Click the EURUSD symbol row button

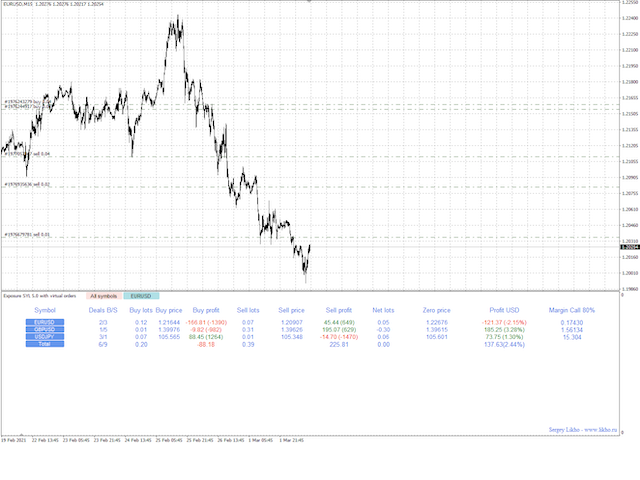[x=45, y=322]
